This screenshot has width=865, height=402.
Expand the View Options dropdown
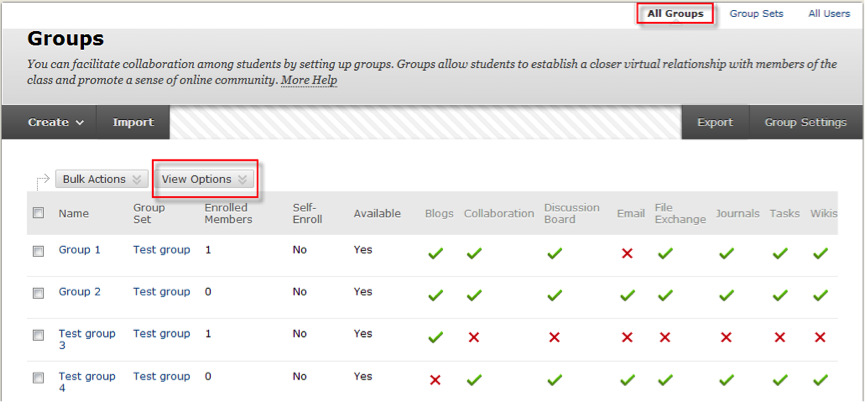point(204,179)
